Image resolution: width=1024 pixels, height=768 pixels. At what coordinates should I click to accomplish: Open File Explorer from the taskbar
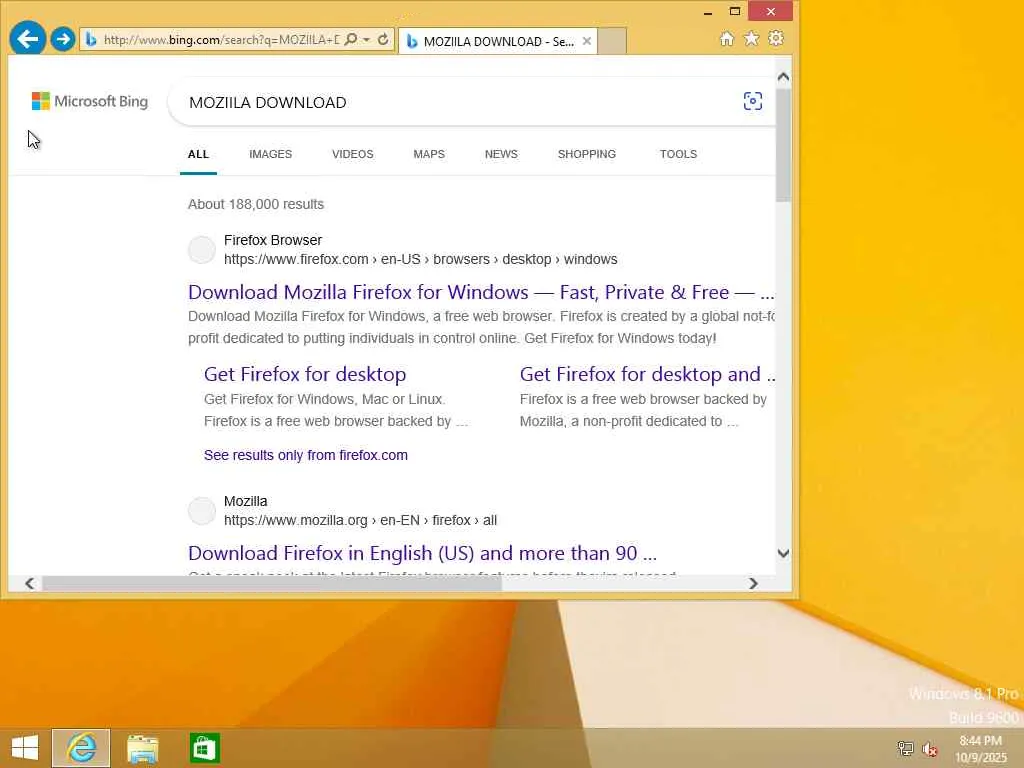coord(142,748)
